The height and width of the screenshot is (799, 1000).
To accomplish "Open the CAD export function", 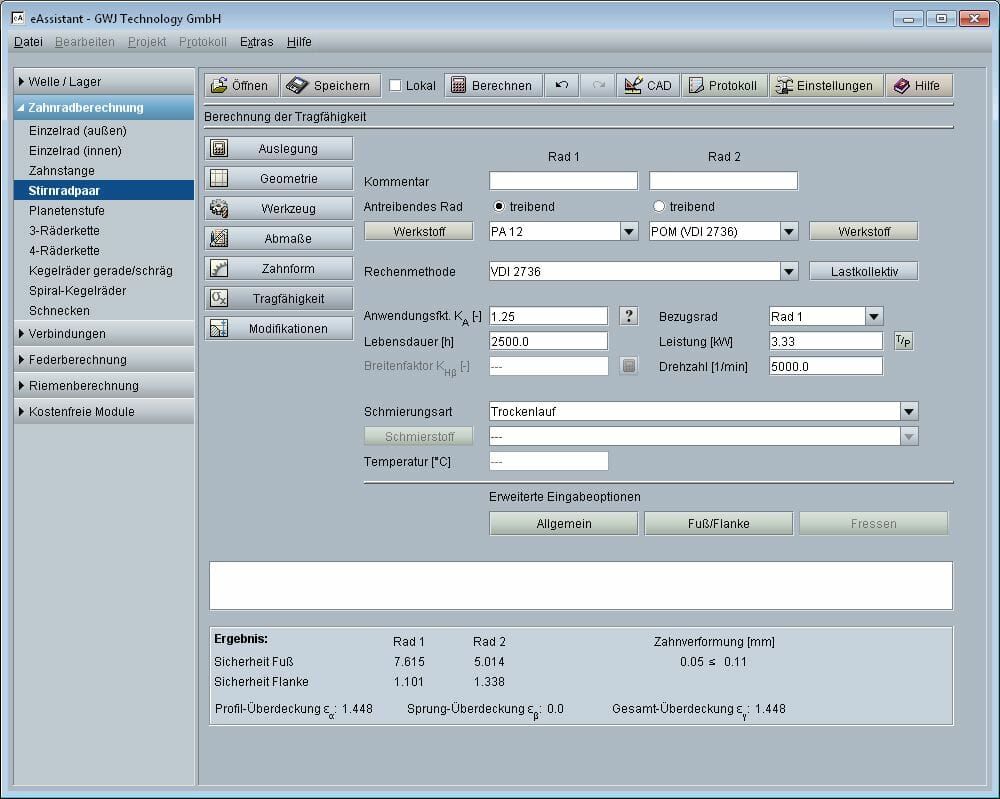I will 648,85.
